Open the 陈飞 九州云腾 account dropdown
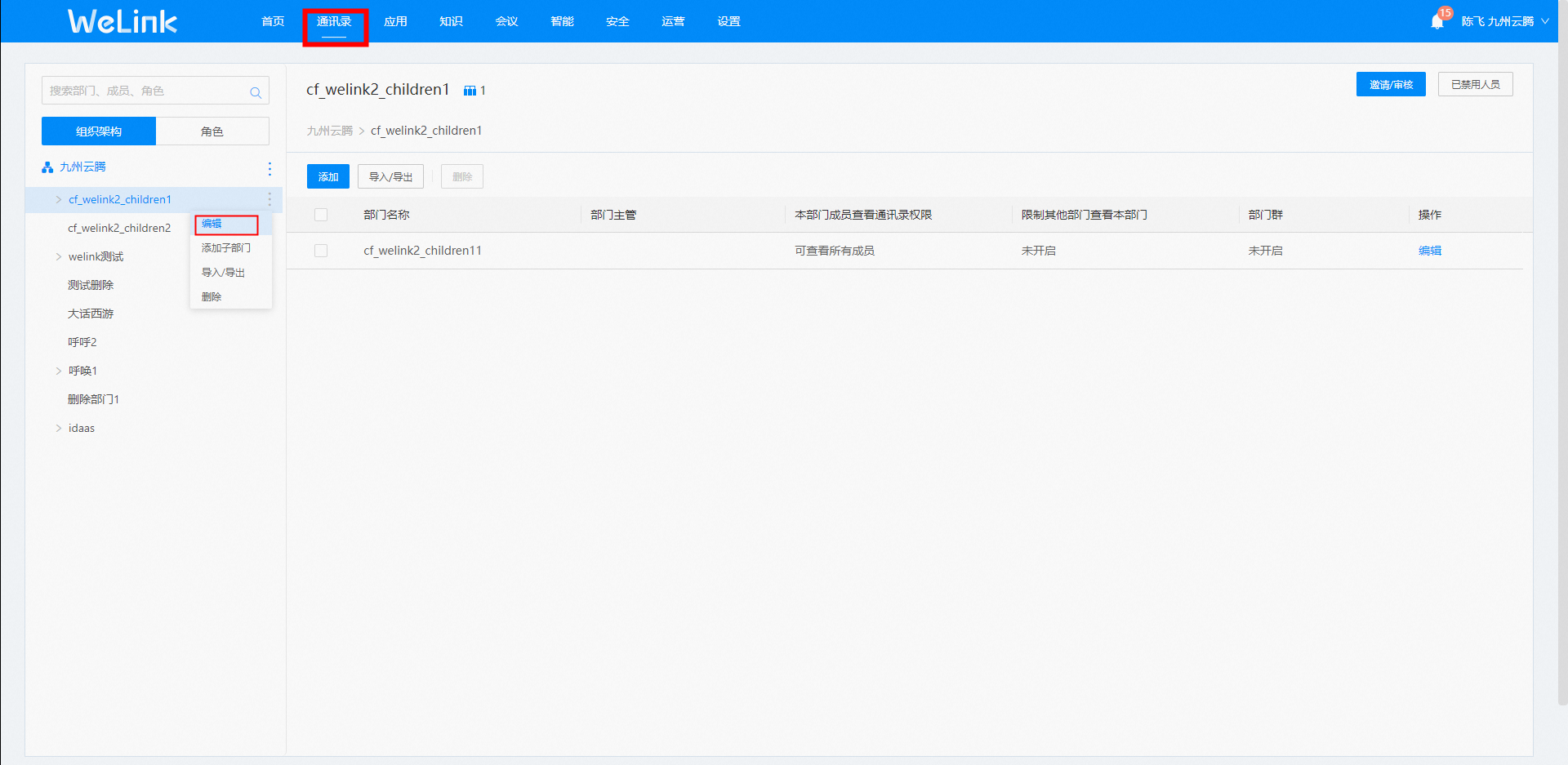This screenshot has height=765, width=1568. click(1505, 21)
